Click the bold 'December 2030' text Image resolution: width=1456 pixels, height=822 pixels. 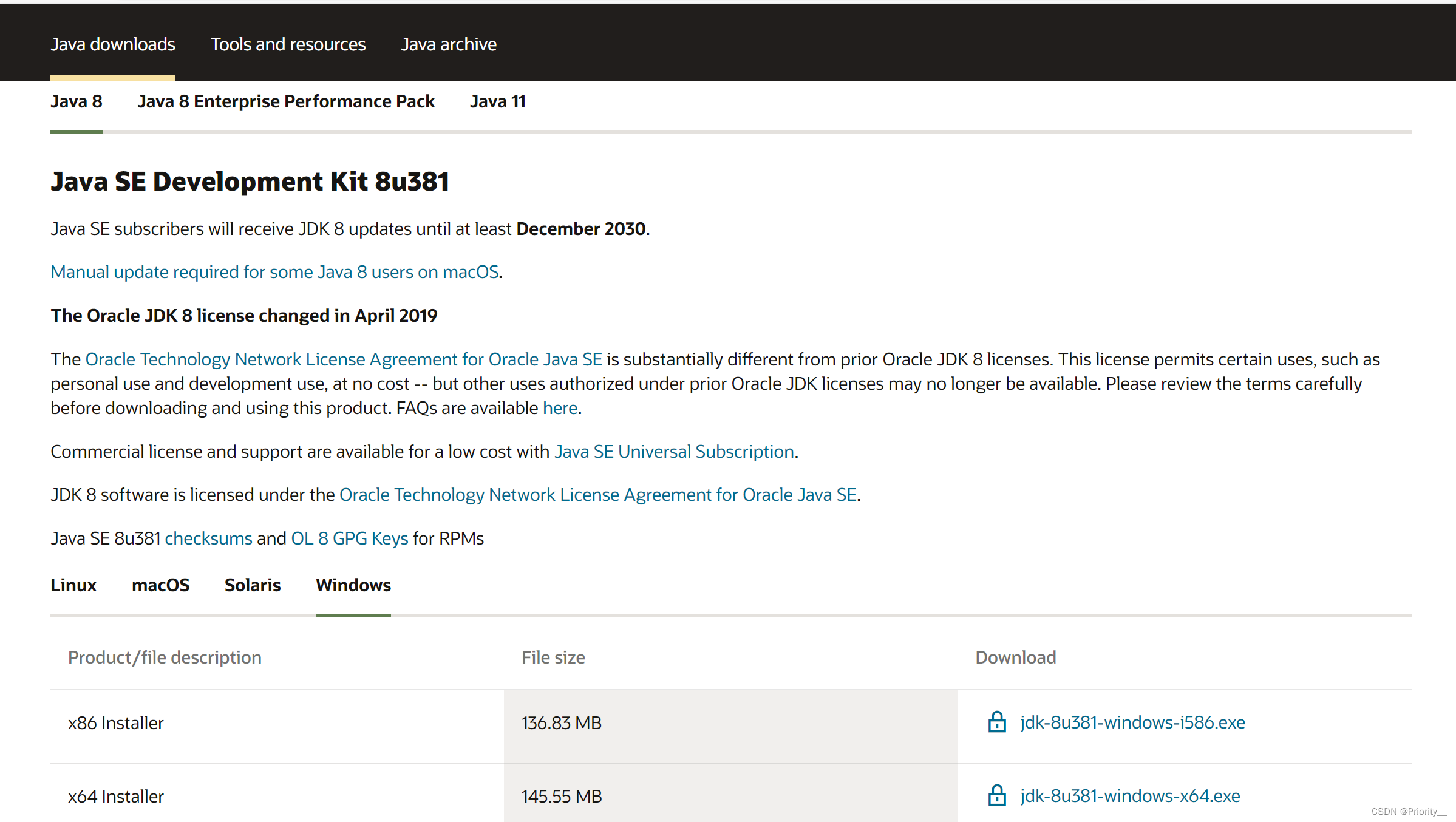[581, 229]
